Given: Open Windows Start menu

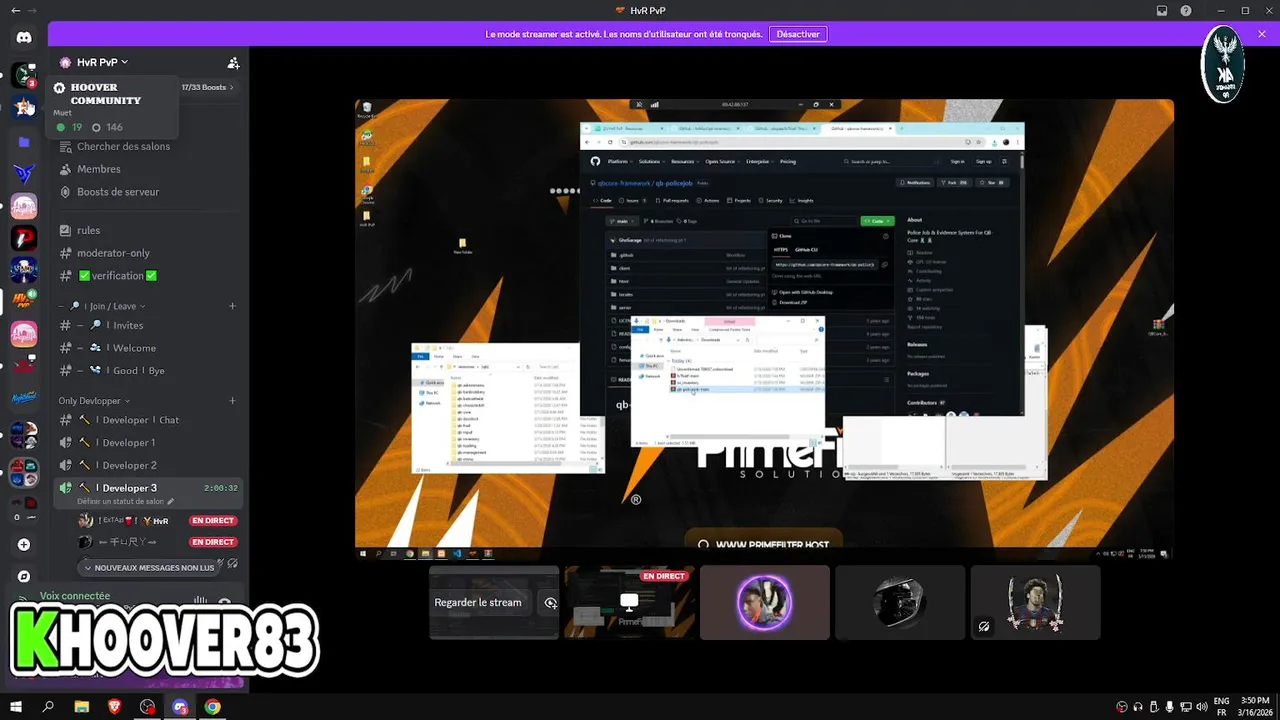Looking at the screenshot, I should [x=16, y=706].
